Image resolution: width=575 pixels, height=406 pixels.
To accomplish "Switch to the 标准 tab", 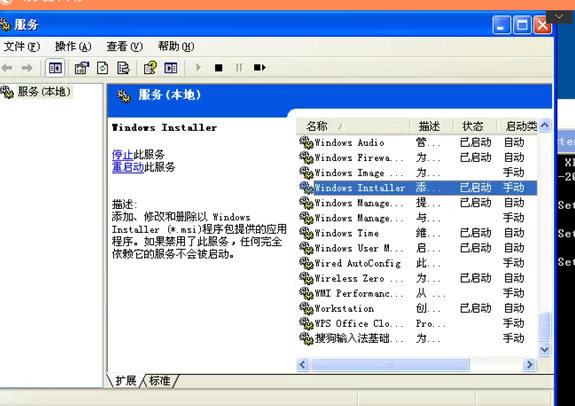I will coord(160,381).
